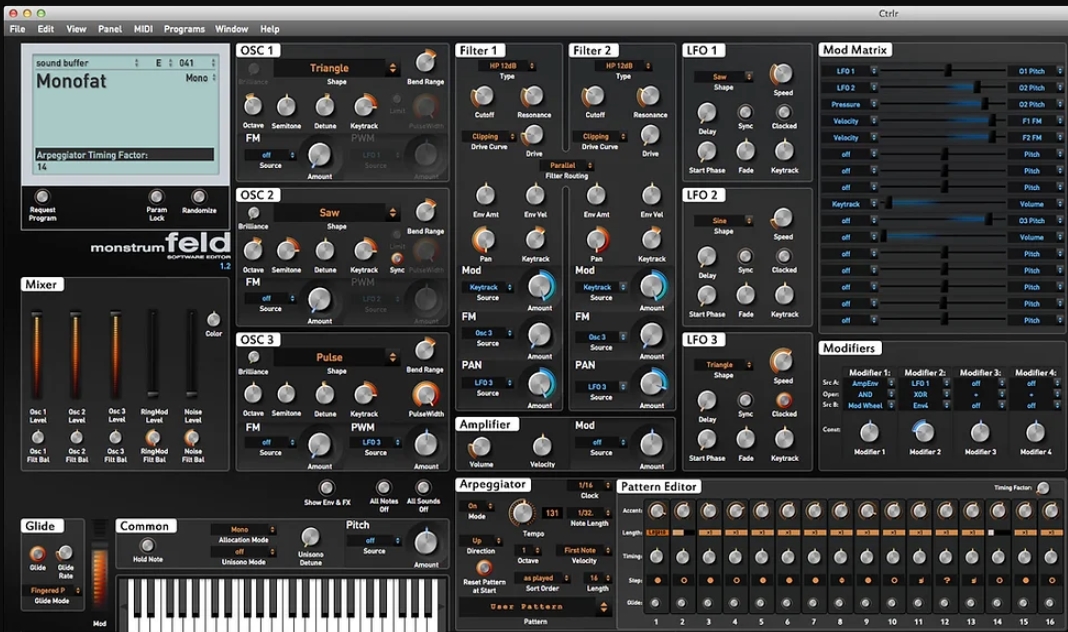Click the Unisono Detune knob
The image size is (1068, 632).
pos(310,537)
